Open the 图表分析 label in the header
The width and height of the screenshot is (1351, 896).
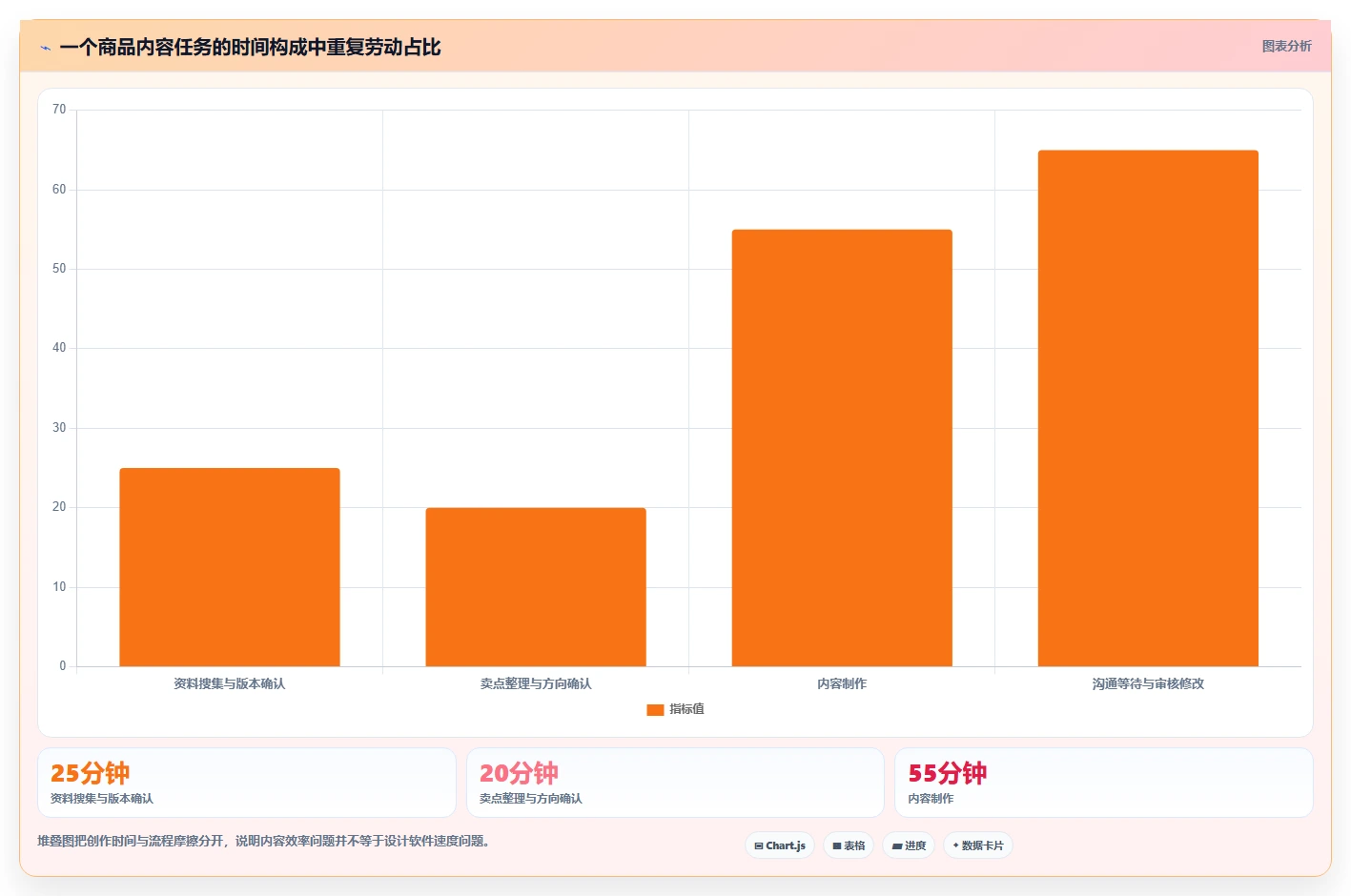(x=1286, y=46)
